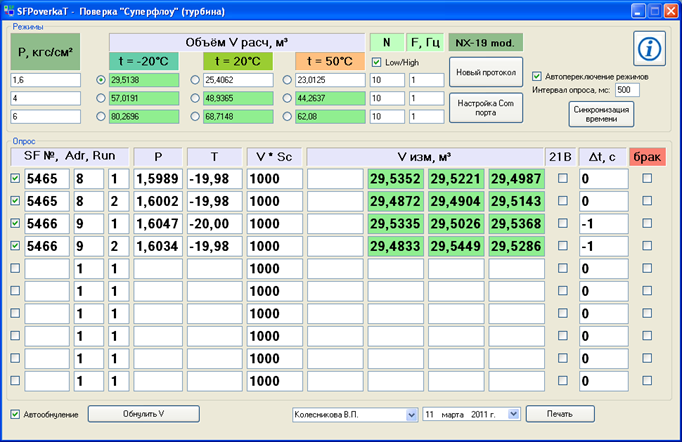Select radio button for volume 57,0191
This screenshot has height=443, width=683.
click(101, 98)
